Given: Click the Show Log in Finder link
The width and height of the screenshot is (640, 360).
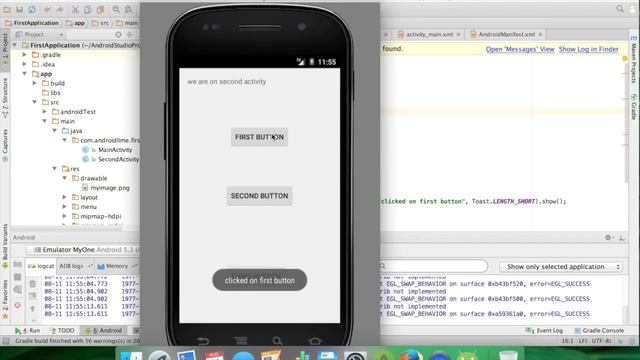Looking at the screenshot, I should pyautogui.click(x=589, y=49).
